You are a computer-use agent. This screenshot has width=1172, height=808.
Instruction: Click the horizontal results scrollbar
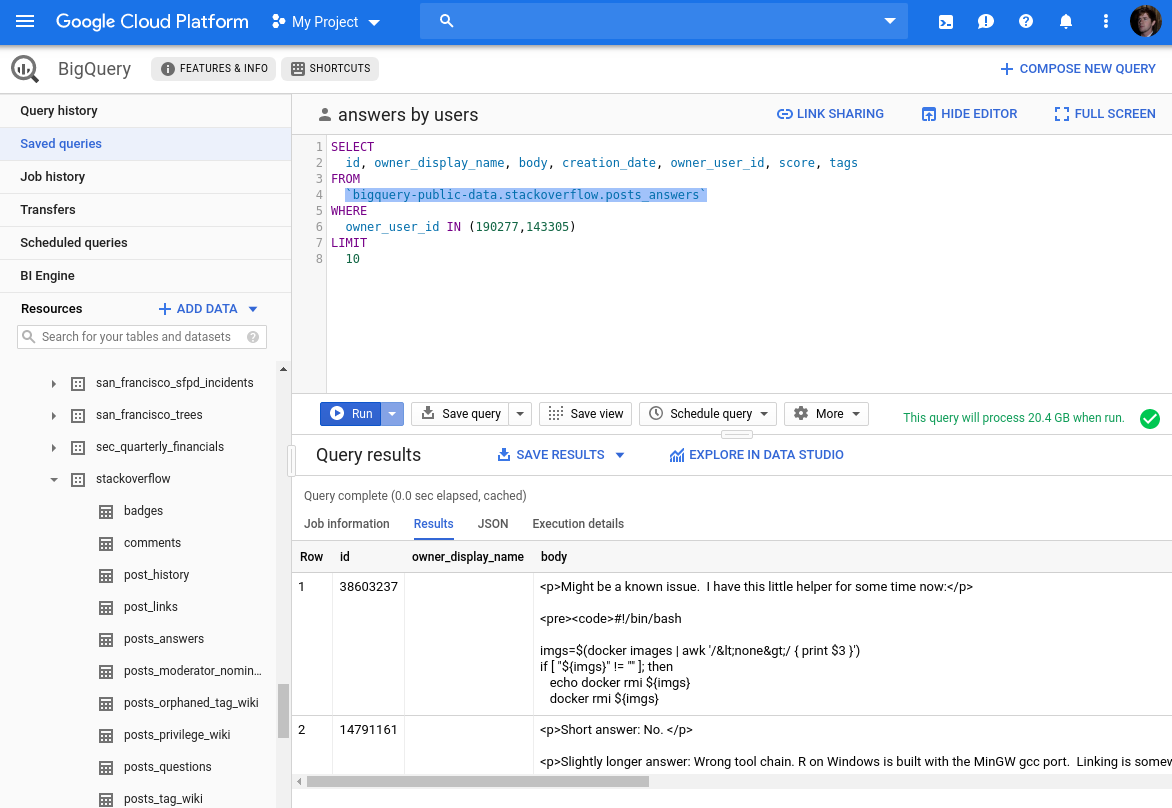pos(478,781)
